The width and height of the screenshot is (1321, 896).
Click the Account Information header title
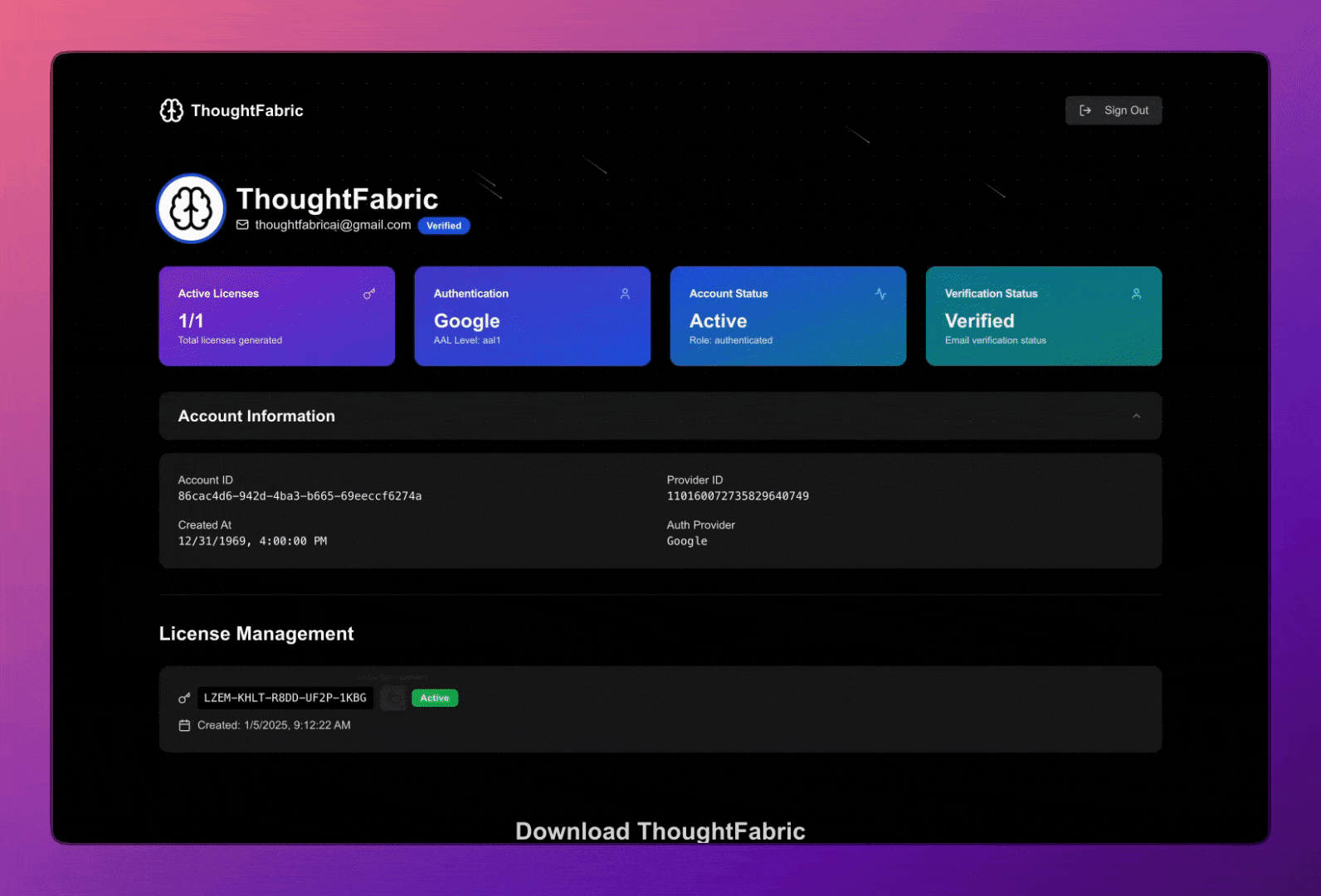[x=256, y=416]
